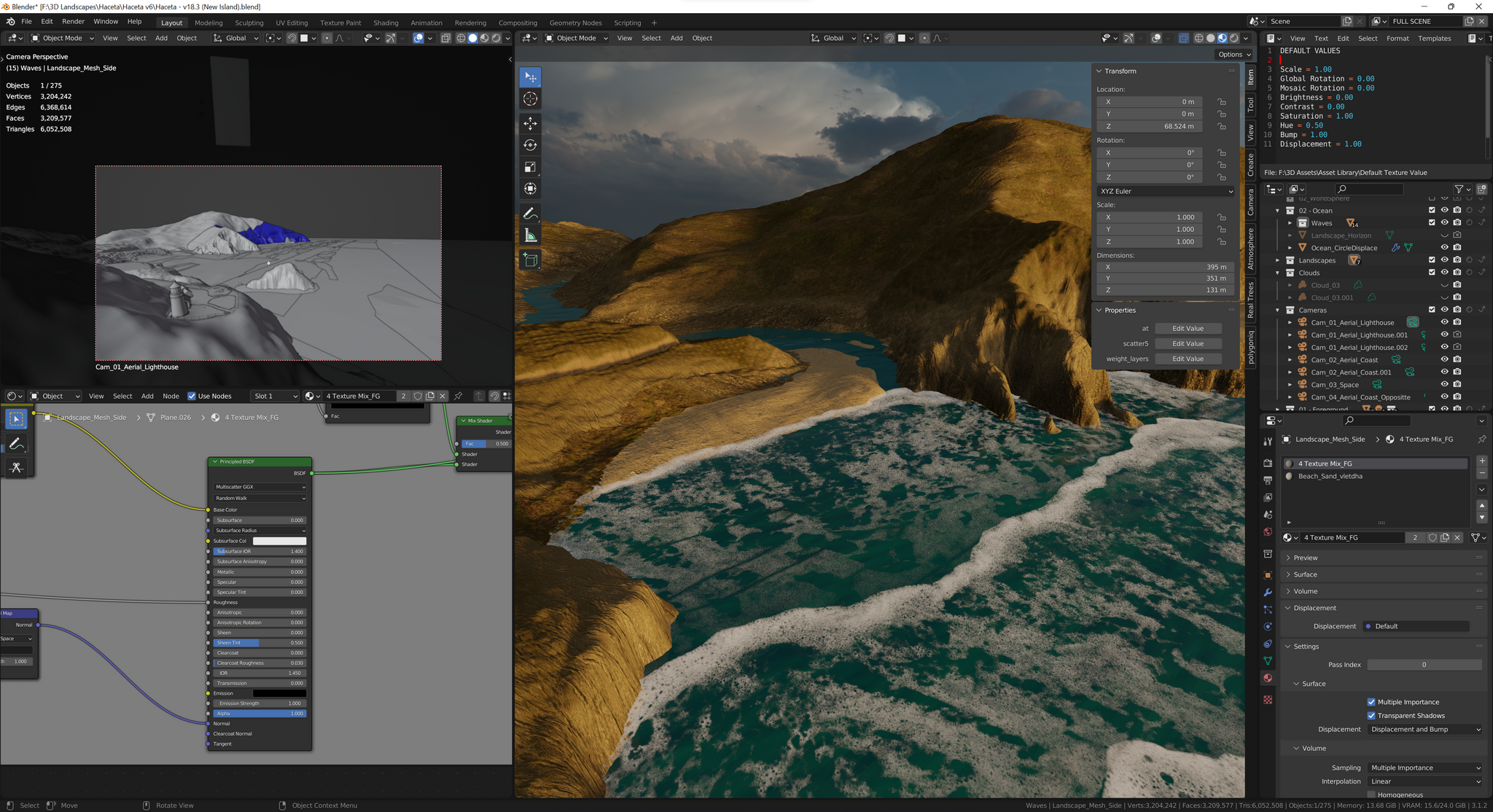Open the XYZ Euler rotation mode dropdown
Screen dimensions: 1493x812
coord(1165,191)
